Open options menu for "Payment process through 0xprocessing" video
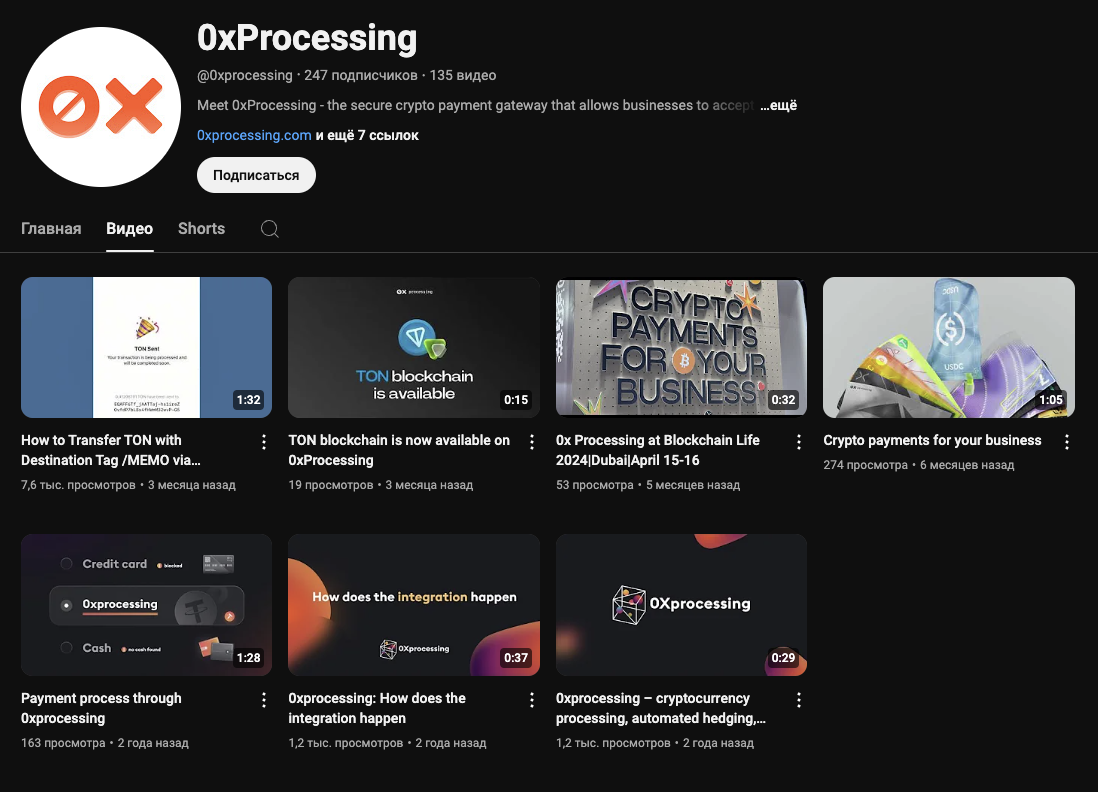 (x=263, y=700)
